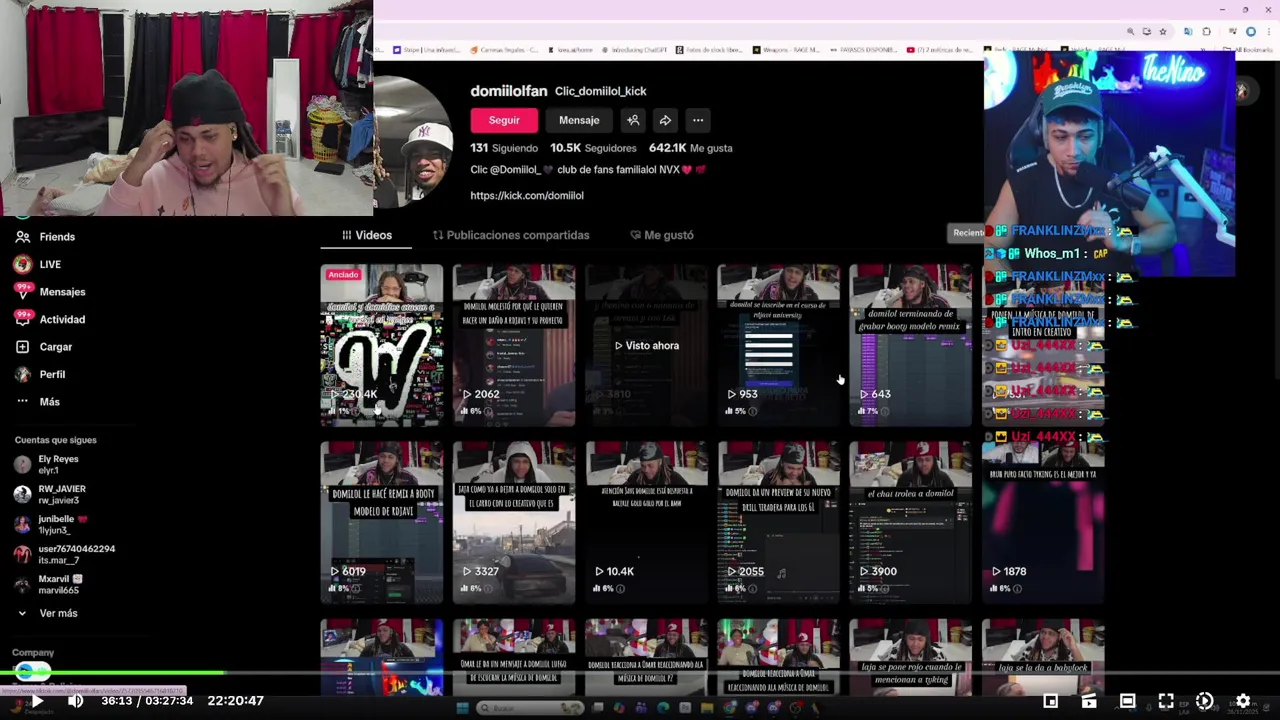Open the pinned Anclado video thumbnail
The width and height of the screenshot is (1280, 720).
381,345
